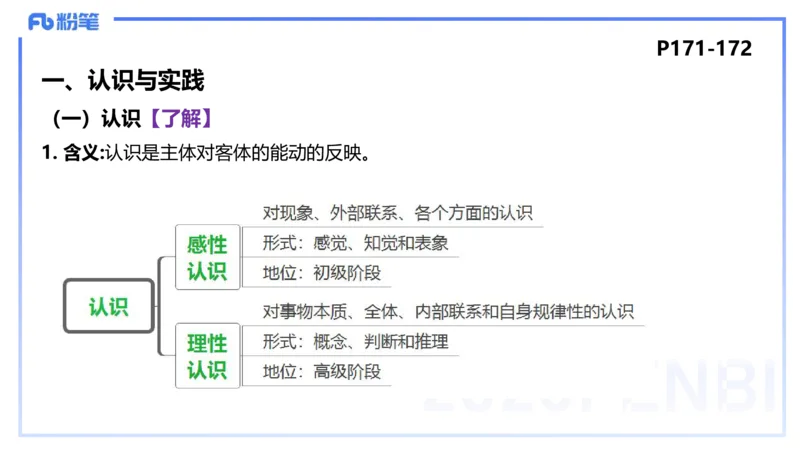The height and width of the screenshot is (450, 800).
Task: Select the 理性认识 node
Action: tap(207, 356)
